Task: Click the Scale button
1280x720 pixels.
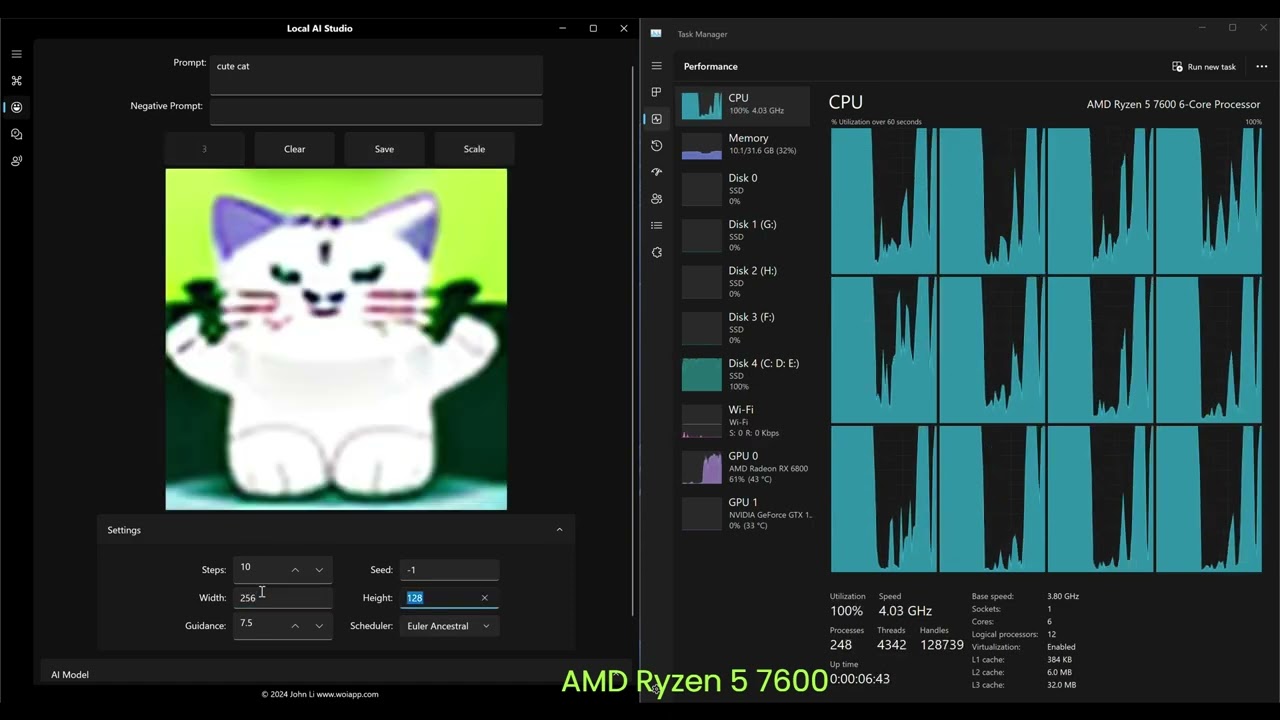Action: click(x=474, y=149)
